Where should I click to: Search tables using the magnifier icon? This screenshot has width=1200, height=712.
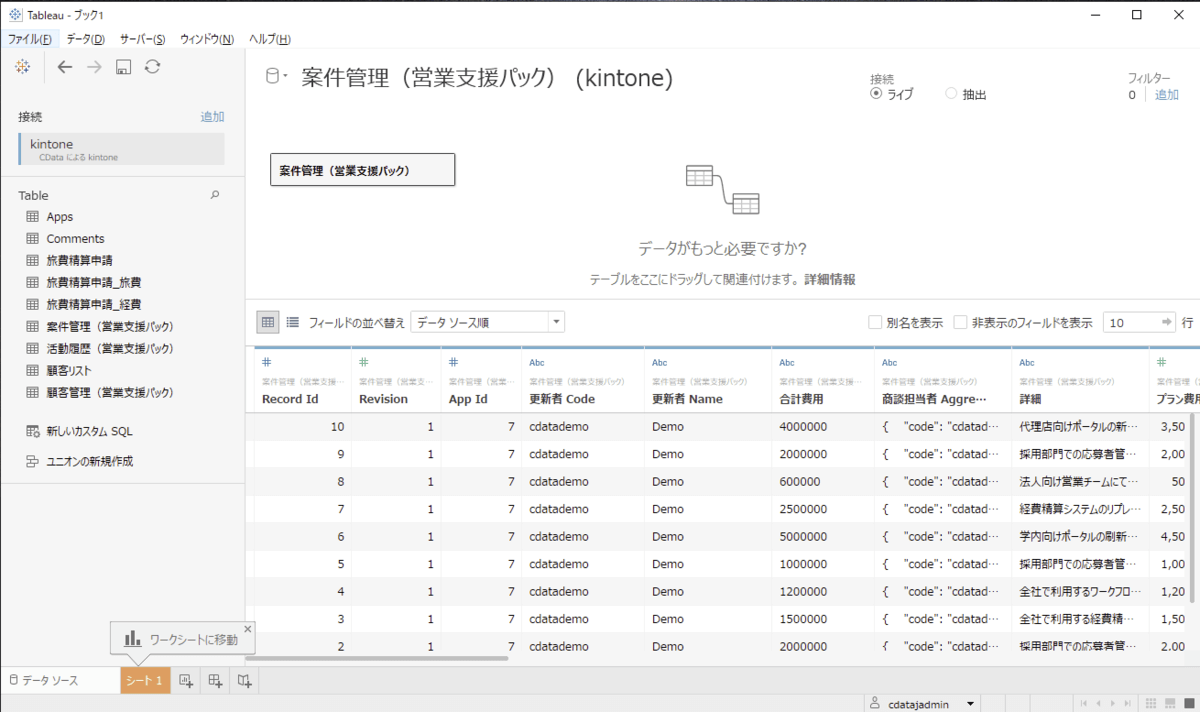point(215,196)
